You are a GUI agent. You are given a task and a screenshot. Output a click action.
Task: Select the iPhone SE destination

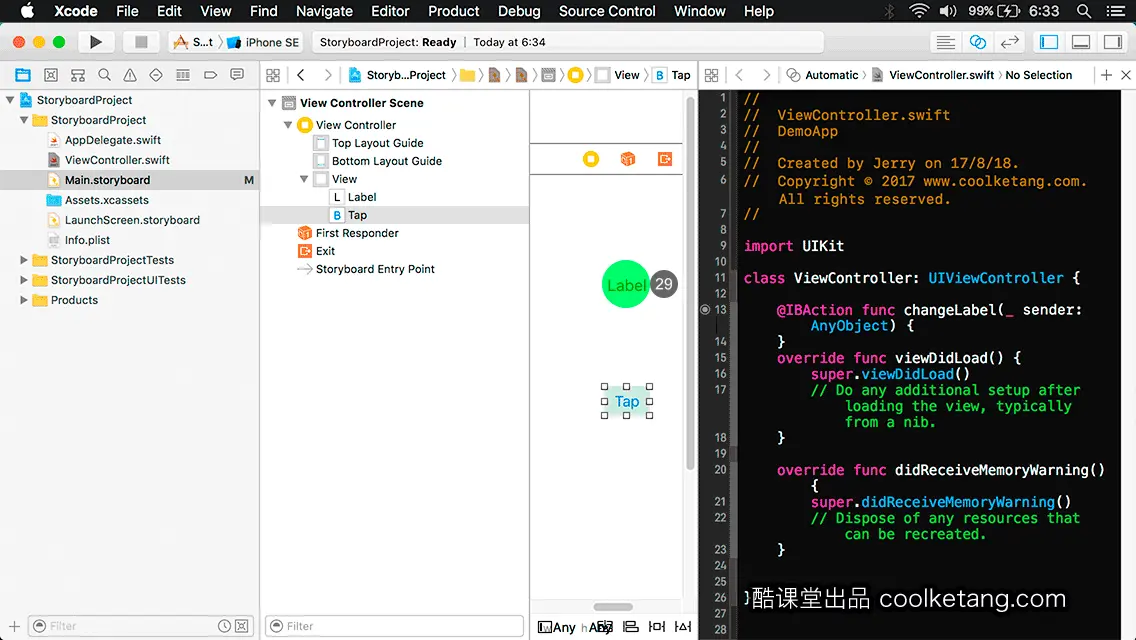click(x=264, y=42)
